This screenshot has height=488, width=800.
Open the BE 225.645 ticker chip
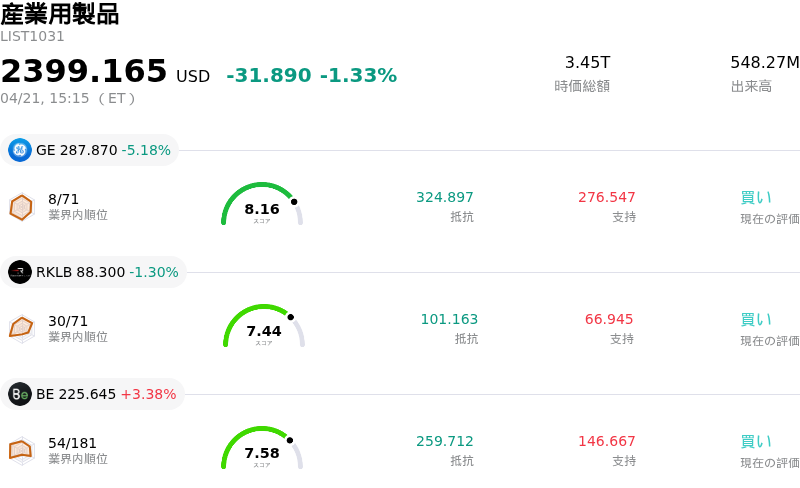point(95,394)
